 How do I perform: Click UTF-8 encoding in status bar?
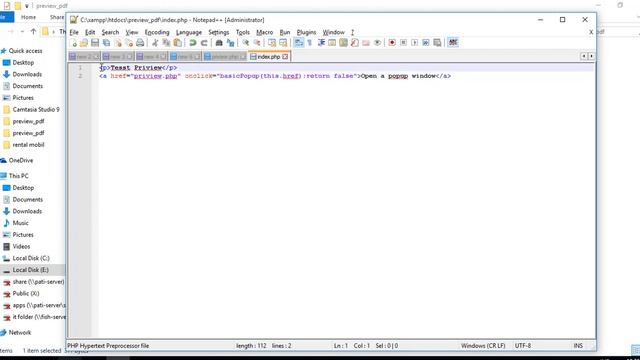pyautogui.click(x=522, y=346)
